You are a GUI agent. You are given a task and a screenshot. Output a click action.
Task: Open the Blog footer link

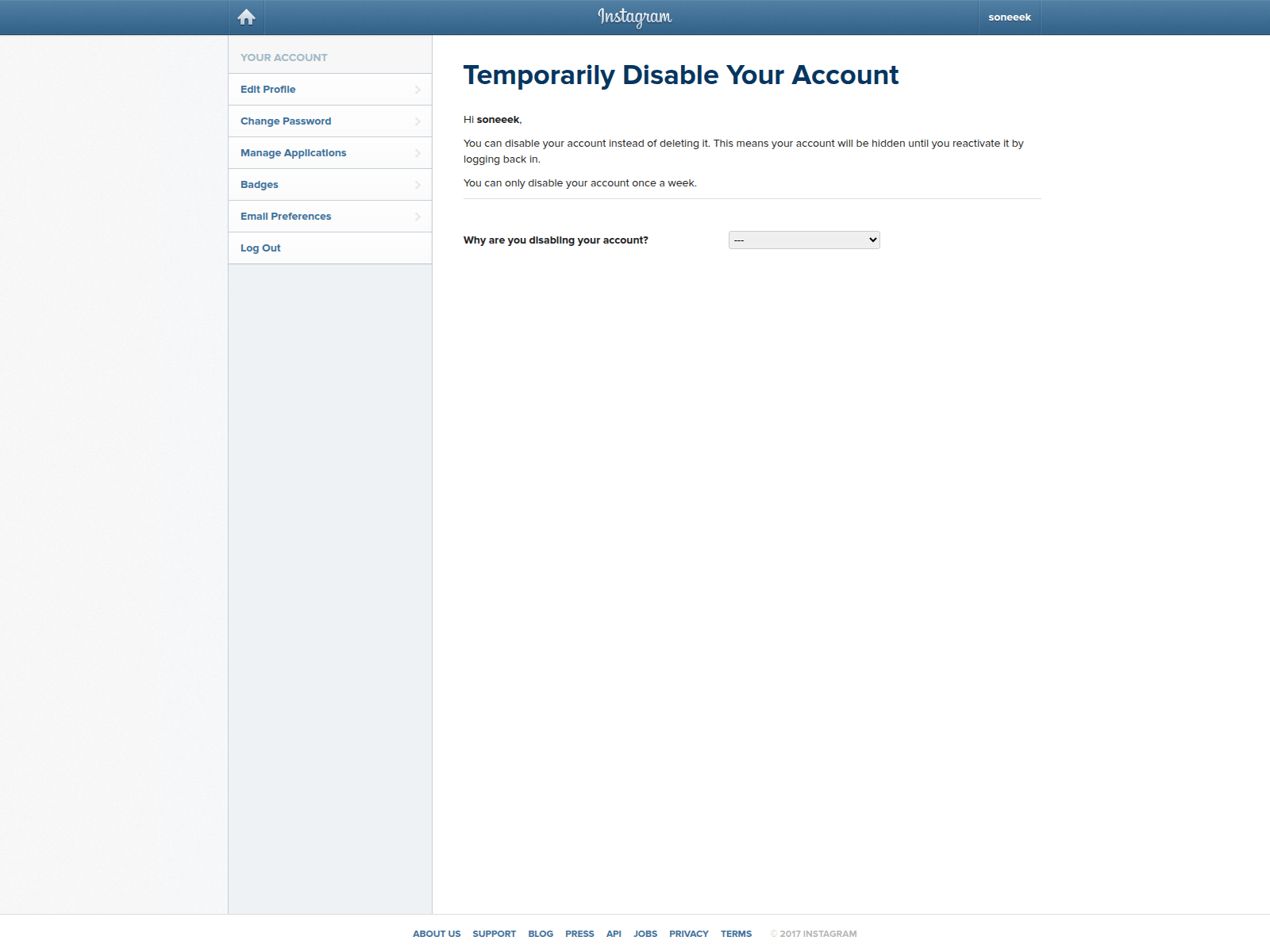pos(541,934)
